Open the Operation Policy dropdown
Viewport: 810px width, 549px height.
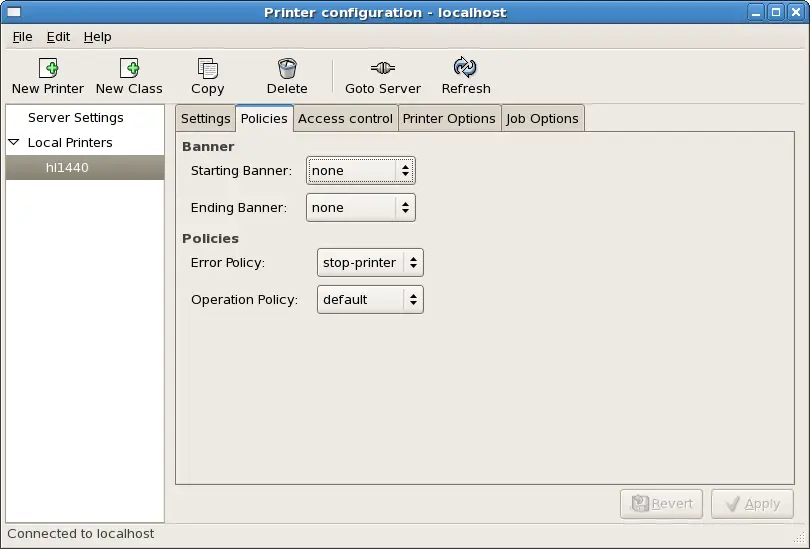[x=370, y=300]
